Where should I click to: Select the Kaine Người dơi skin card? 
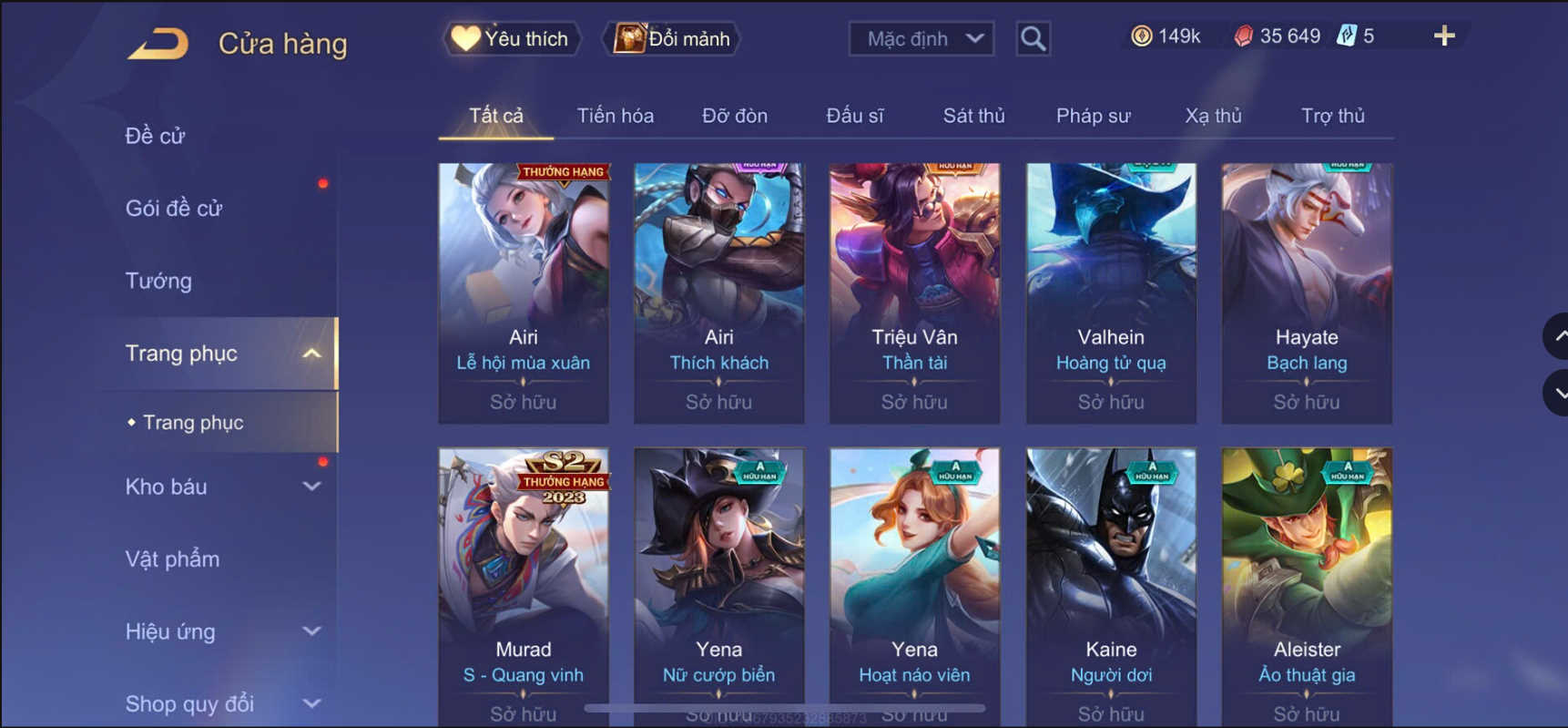[x=1111, y=587]
